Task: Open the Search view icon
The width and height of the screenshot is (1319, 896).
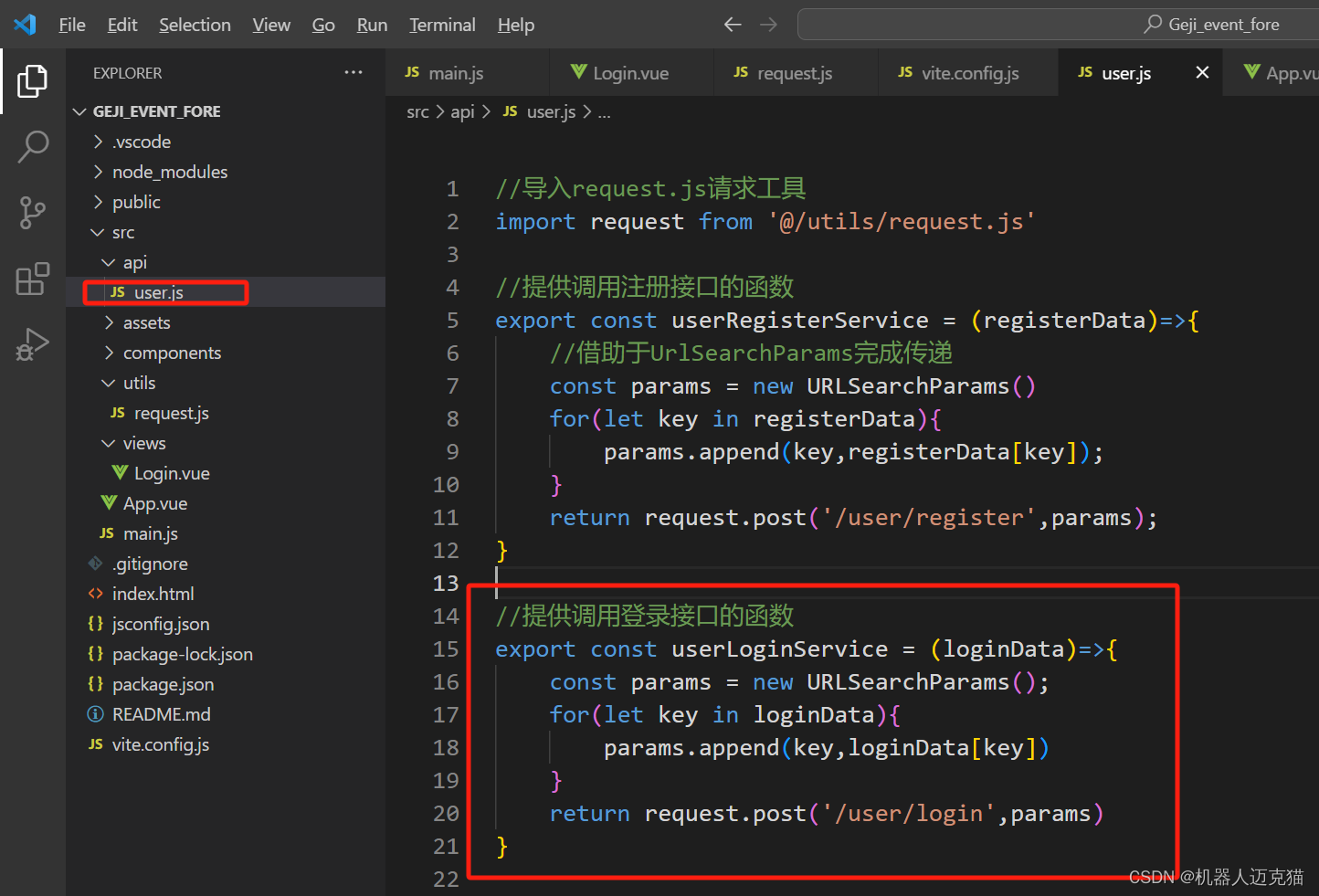Action: point(33,147)
